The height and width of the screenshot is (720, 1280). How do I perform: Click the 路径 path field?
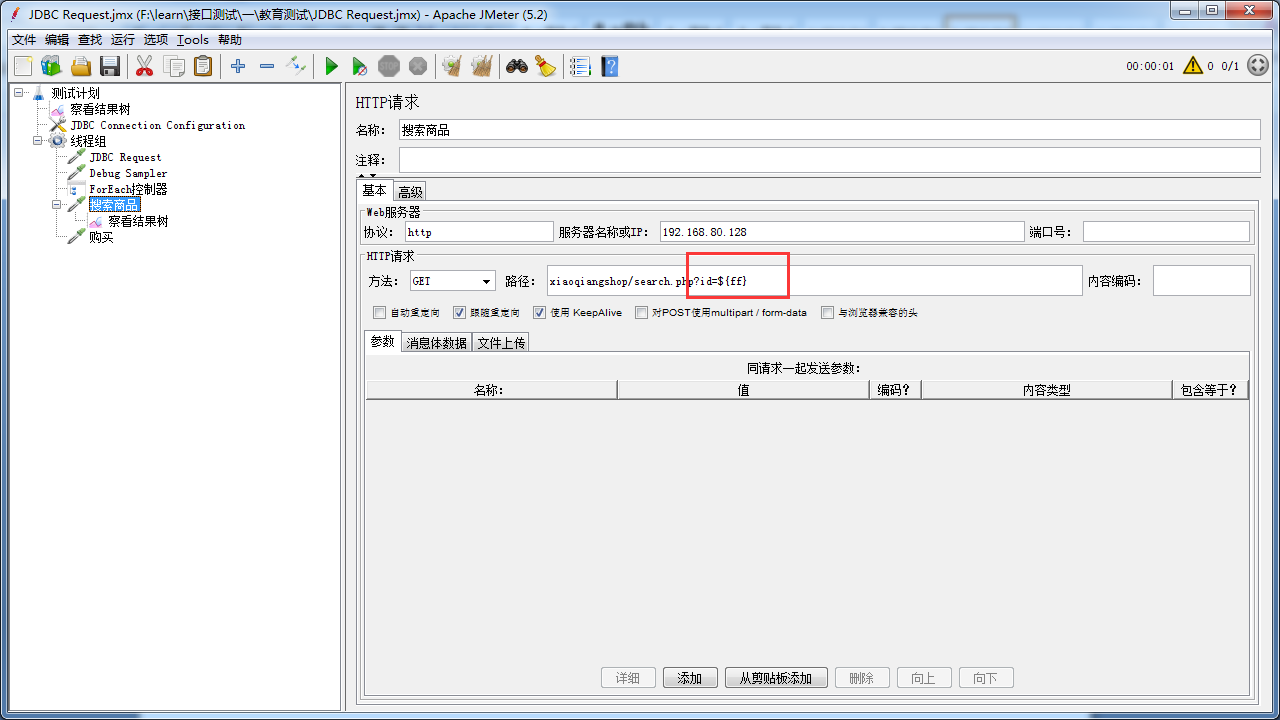[814, 281]
